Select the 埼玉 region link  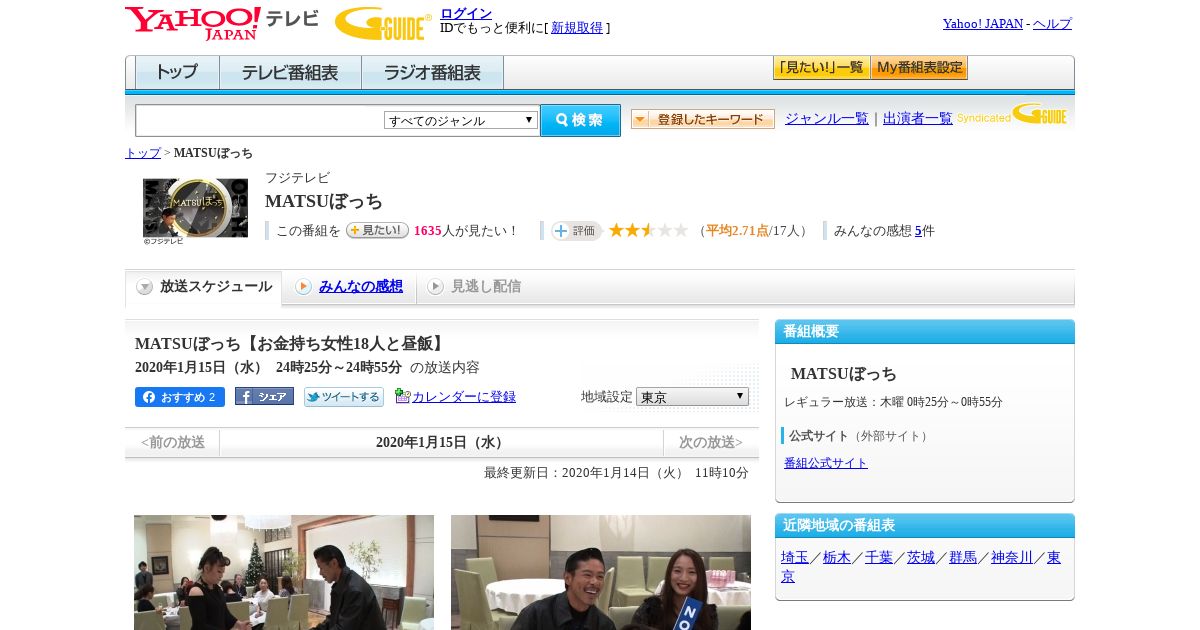[x=795, y=558]
